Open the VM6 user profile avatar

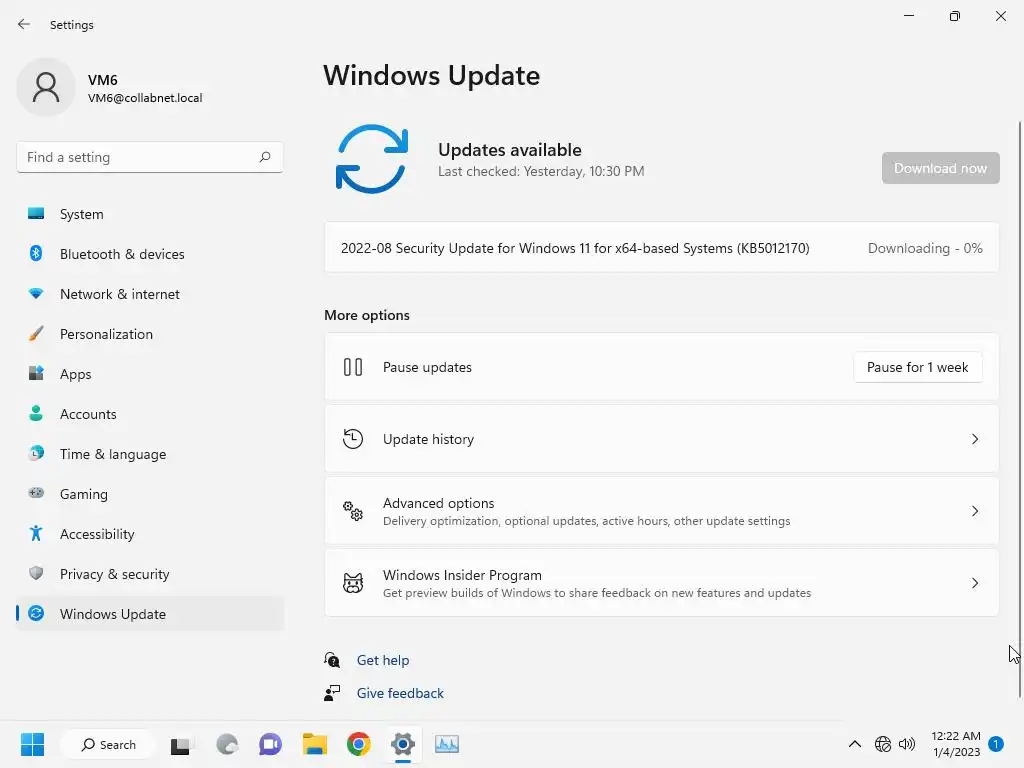(46, 87)
